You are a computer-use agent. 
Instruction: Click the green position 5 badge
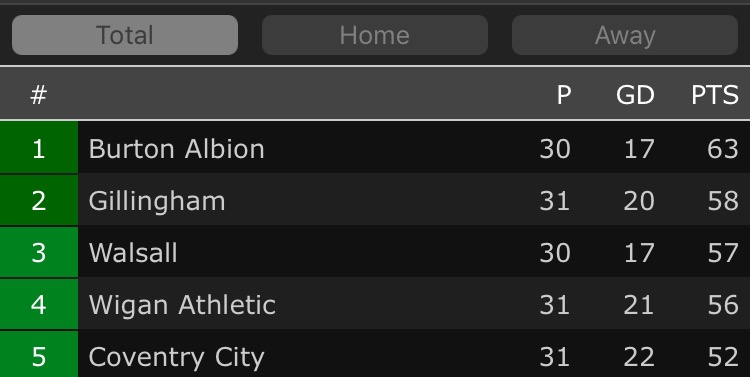click(x=39, y=354)
